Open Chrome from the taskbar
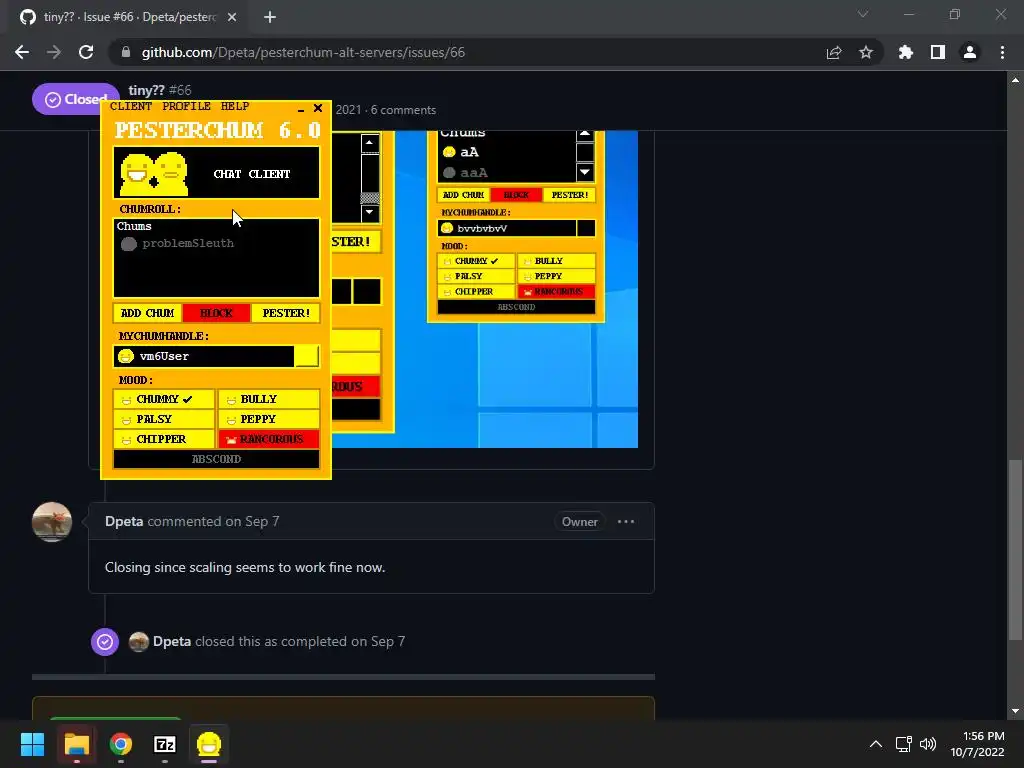 coord(121,744)
